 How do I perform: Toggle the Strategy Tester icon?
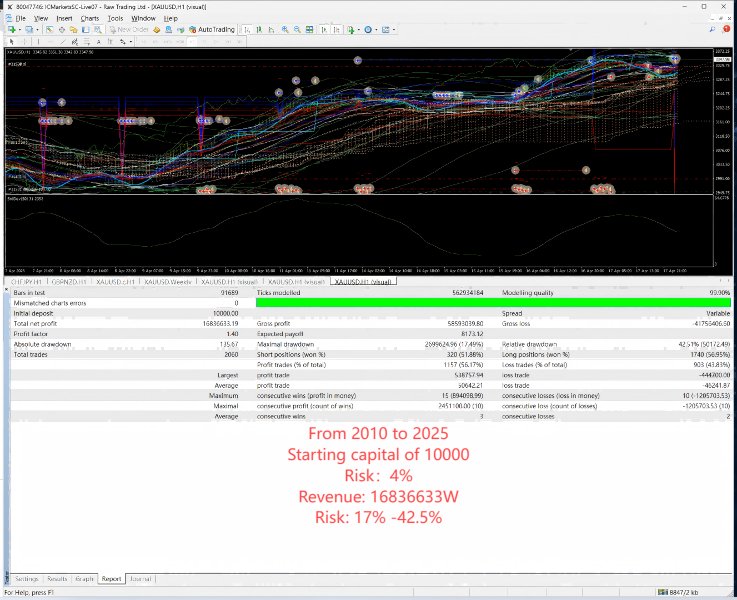tap(97, 30)
